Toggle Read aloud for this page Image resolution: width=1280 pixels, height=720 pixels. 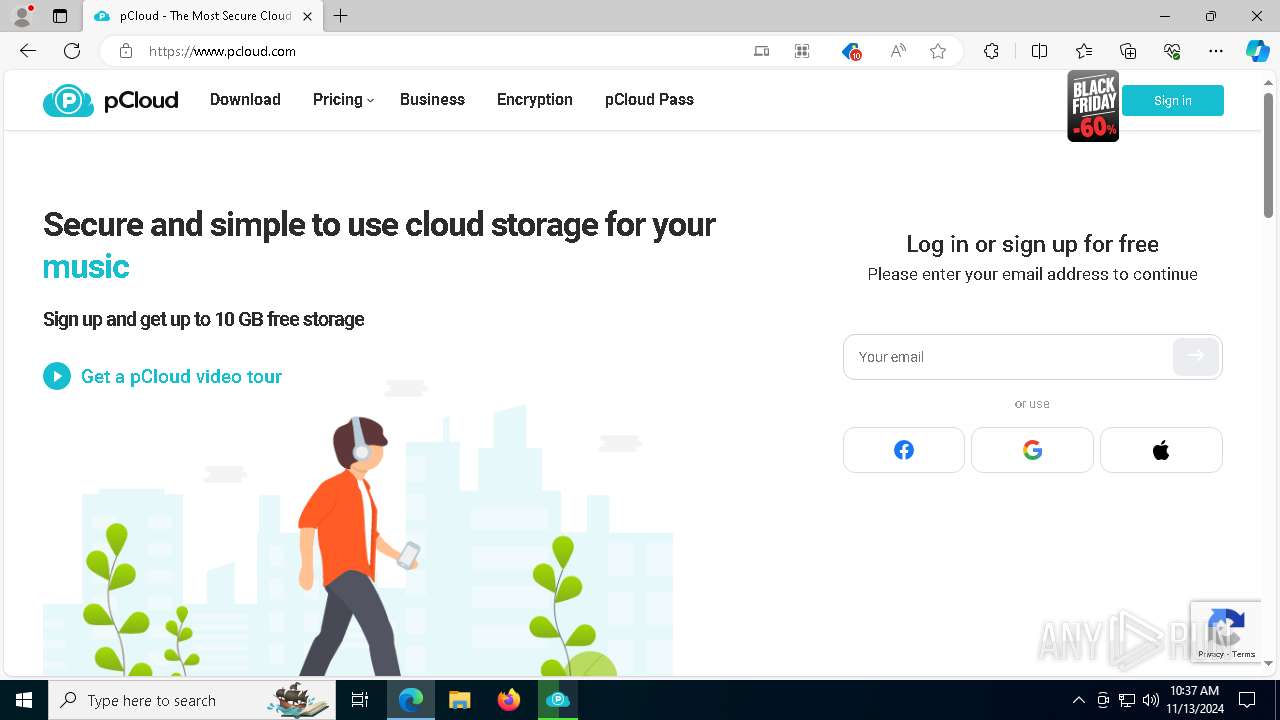pyautogui.click(x=898, y=51)
